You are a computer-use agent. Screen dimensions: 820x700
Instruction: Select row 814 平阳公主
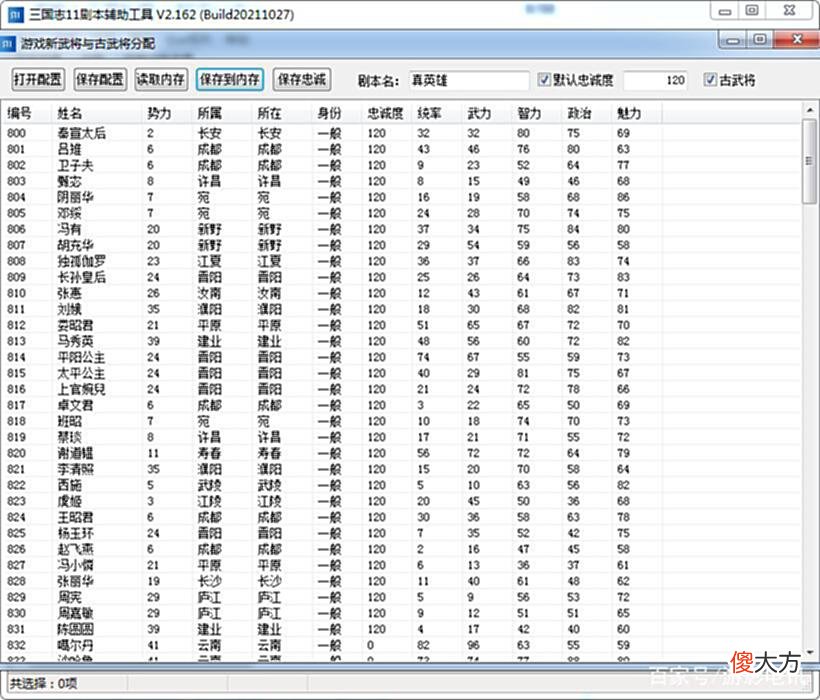(402, 357)
